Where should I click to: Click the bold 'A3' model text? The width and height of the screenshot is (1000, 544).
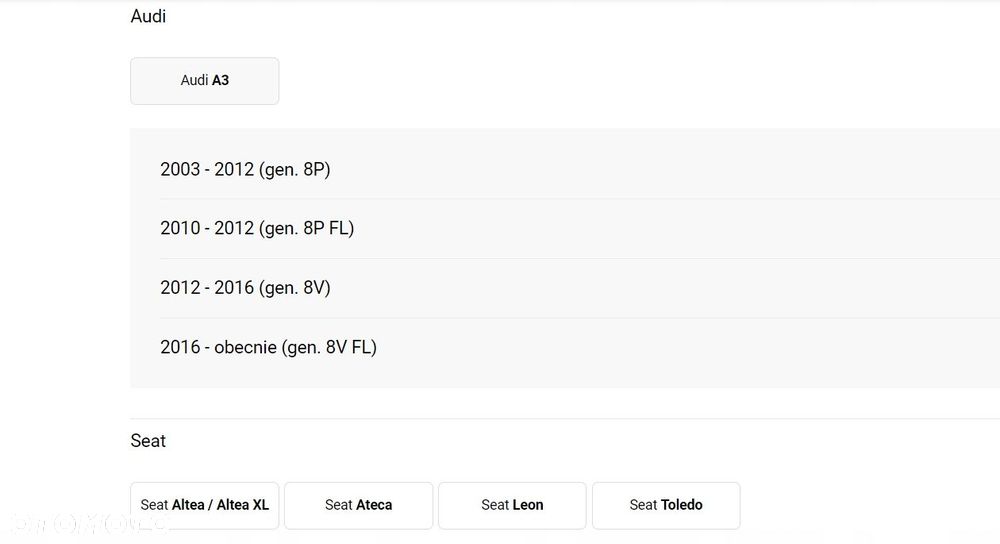[x=220, y=80]
